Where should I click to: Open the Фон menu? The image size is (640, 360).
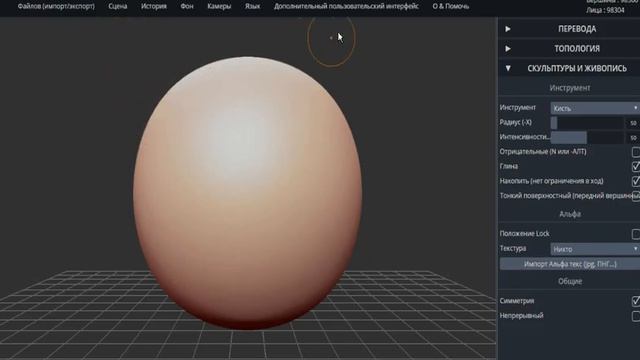[x=187, y=7]
